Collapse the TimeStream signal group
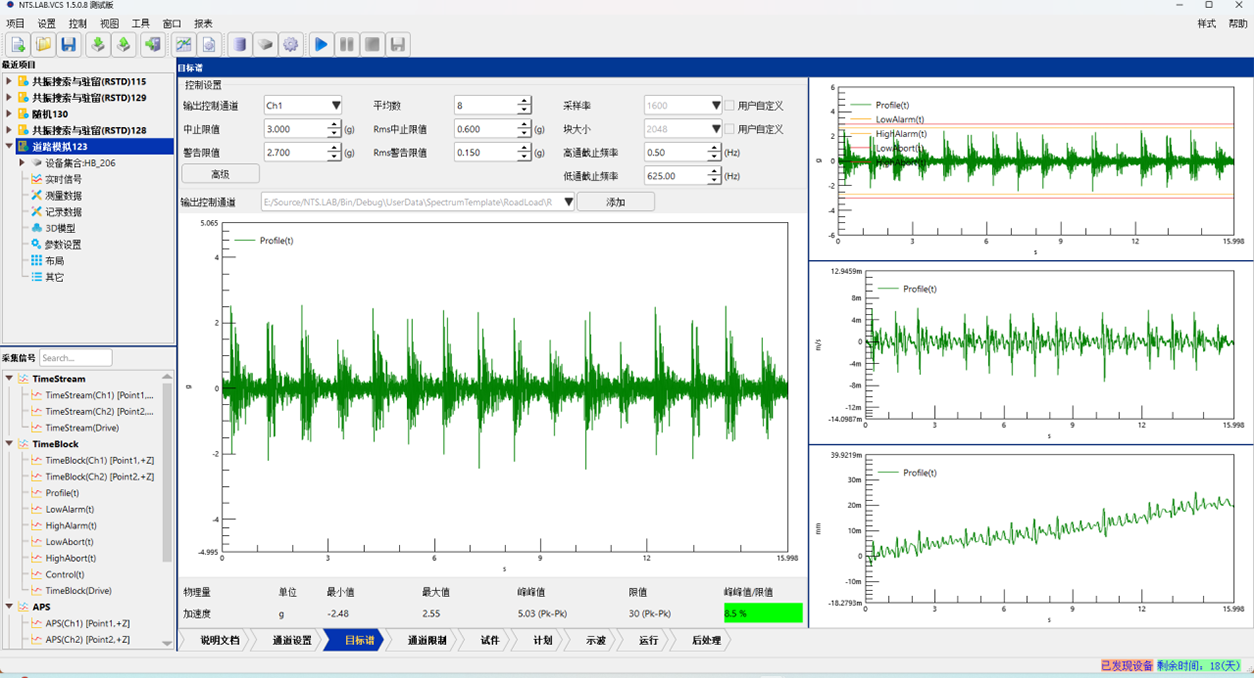This screenshot has width=1254, height=678. click(9, 379)
